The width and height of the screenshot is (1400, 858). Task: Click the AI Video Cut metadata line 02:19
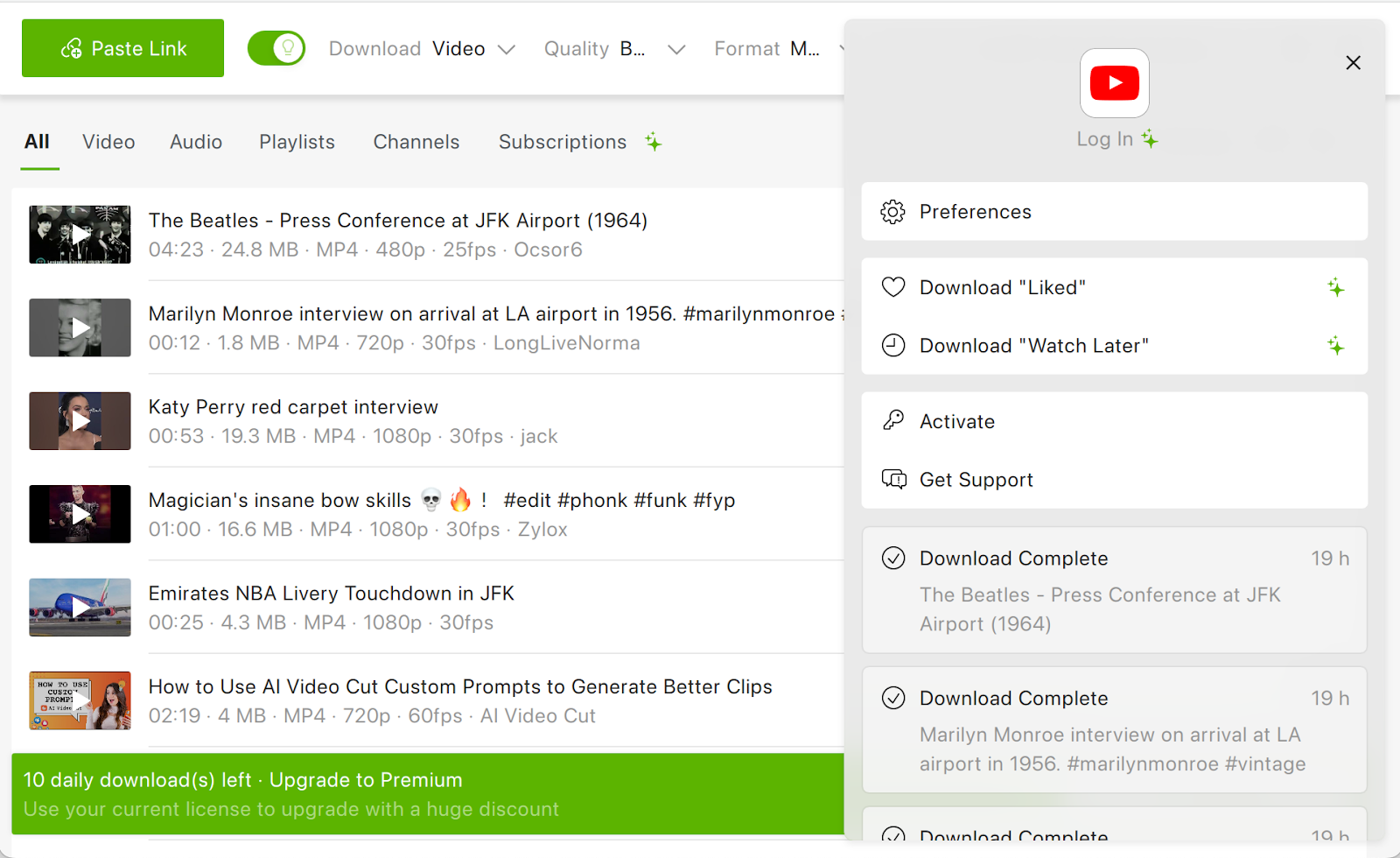372,716
